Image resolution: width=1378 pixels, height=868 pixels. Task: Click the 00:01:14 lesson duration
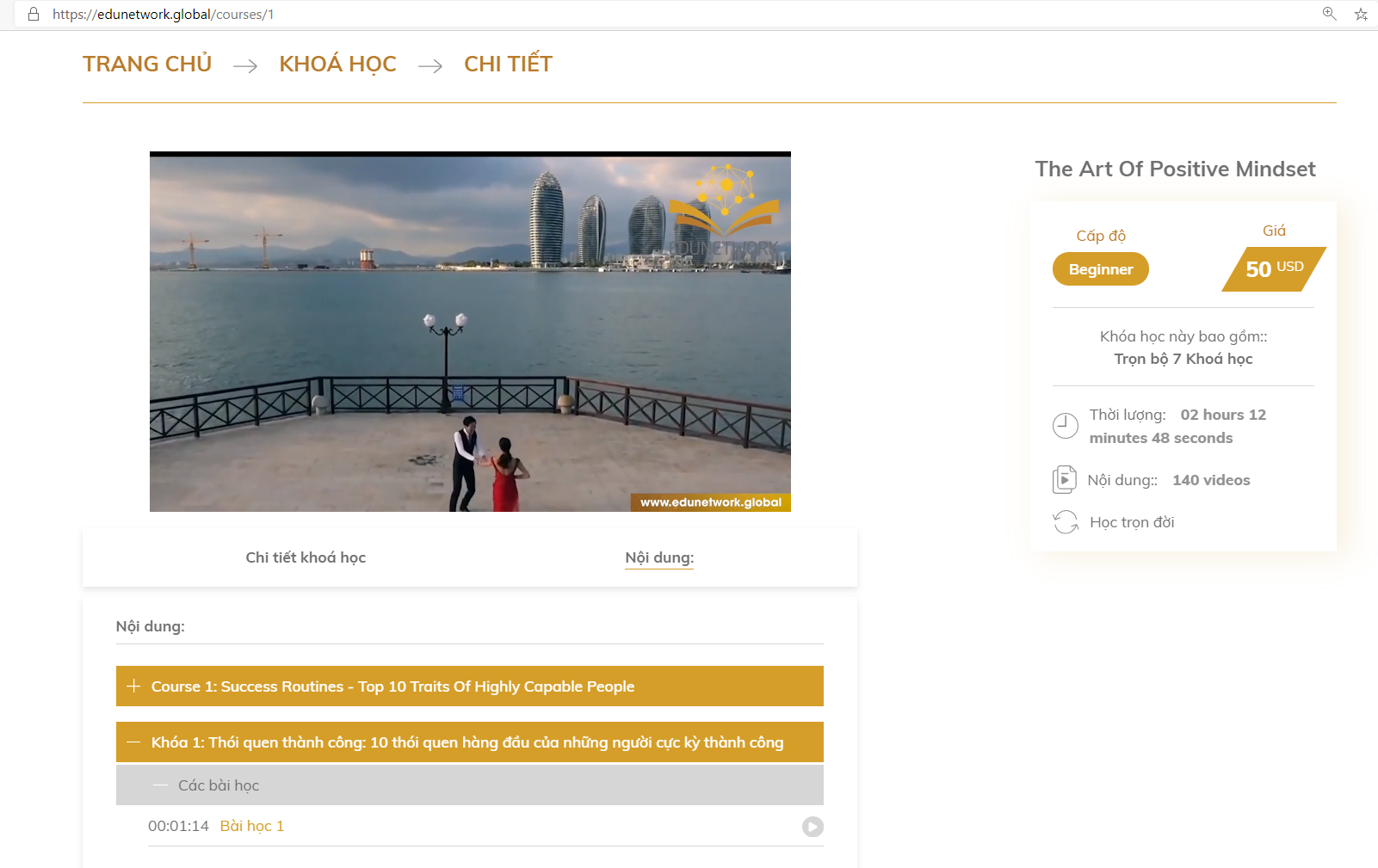pyautogui.click(x=178, y=826)
